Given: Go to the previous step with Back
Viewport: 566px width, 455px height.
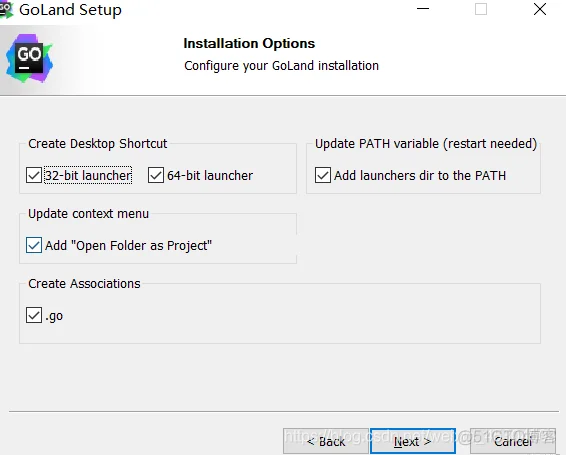Looking at the screenshot, I should pos(326,441).
